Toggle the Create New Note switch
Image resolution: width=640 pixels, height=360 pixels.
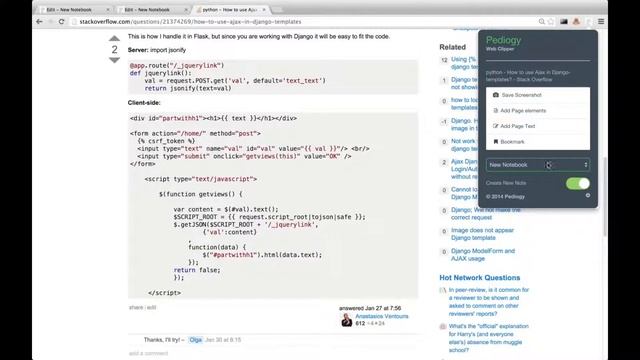pos(578,183)
